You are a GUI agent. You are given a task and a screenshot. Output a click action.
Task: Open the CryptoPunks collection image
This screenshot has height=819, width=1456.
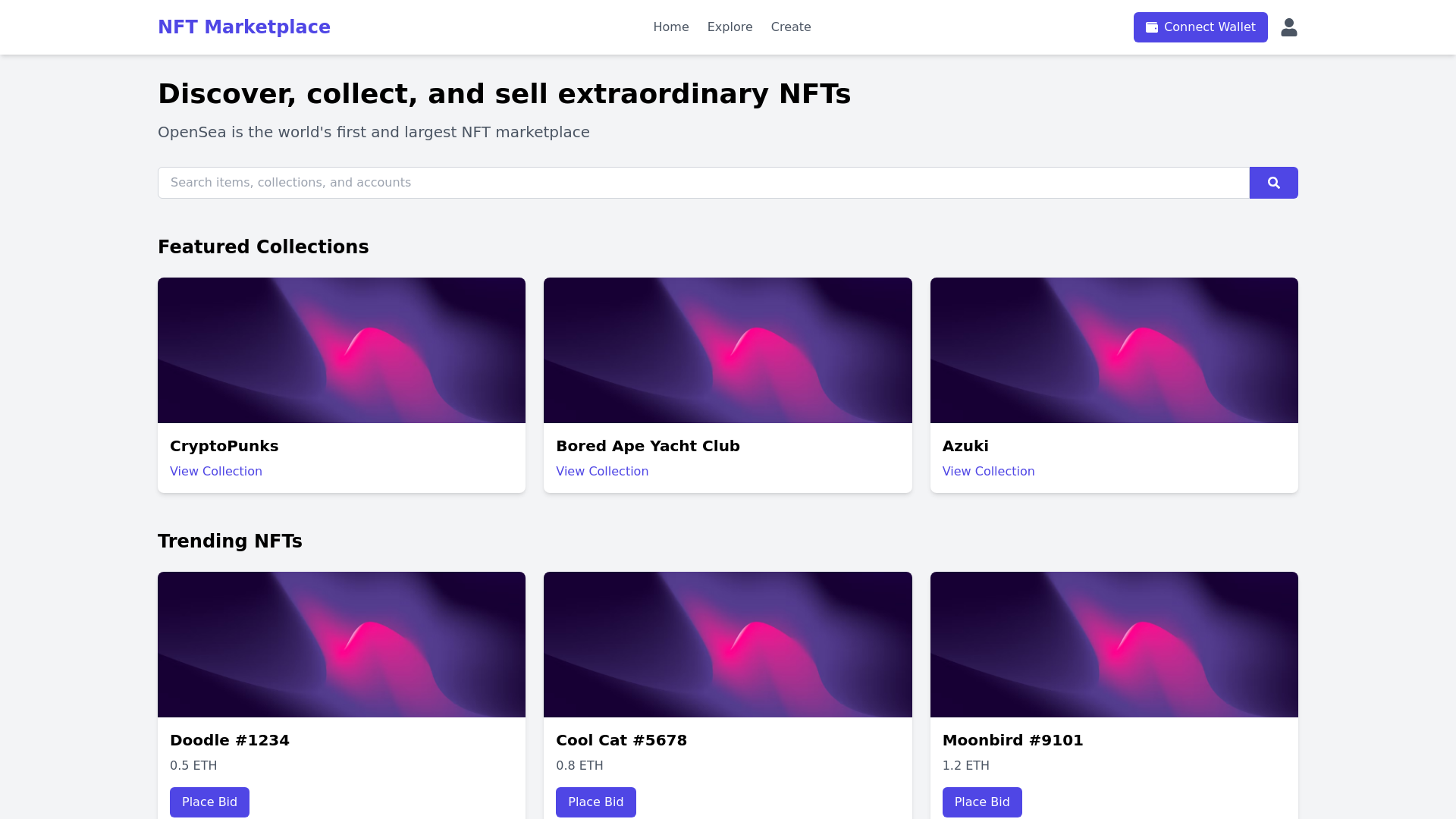(x=341, y=350)
